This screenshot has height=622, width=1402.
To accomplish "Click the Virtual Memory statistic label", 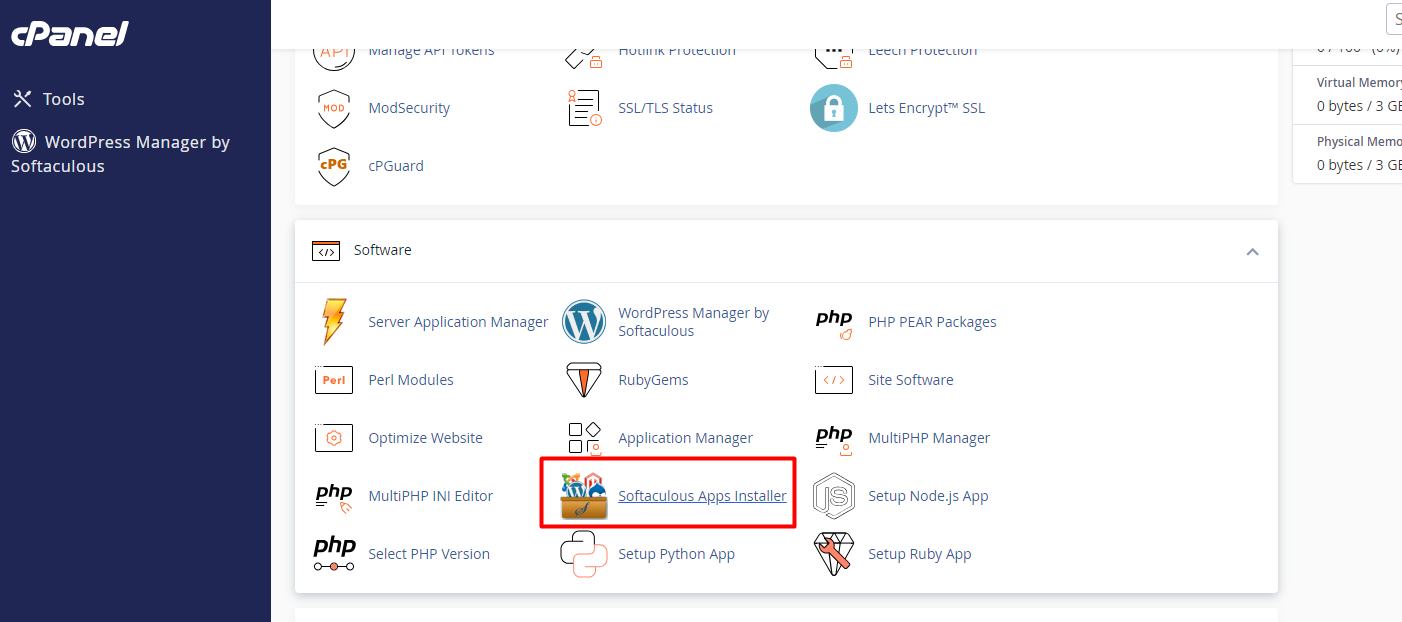I will tap(1359, 83).
